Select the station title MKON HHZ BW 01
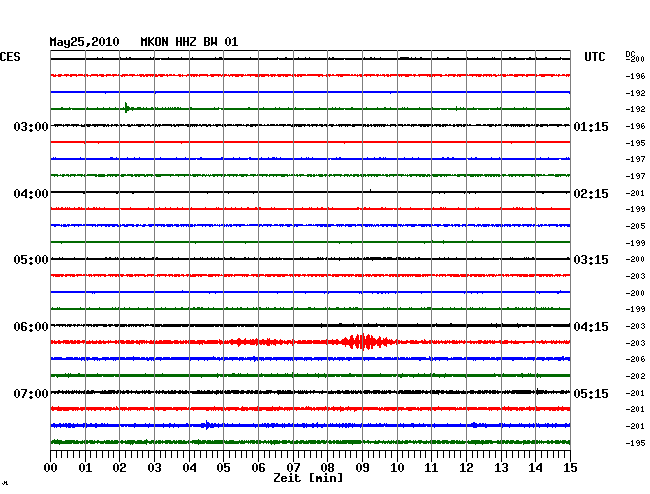The width and height of the screenshot is (650, 494). pyautogui.click(x=189, y=42)
